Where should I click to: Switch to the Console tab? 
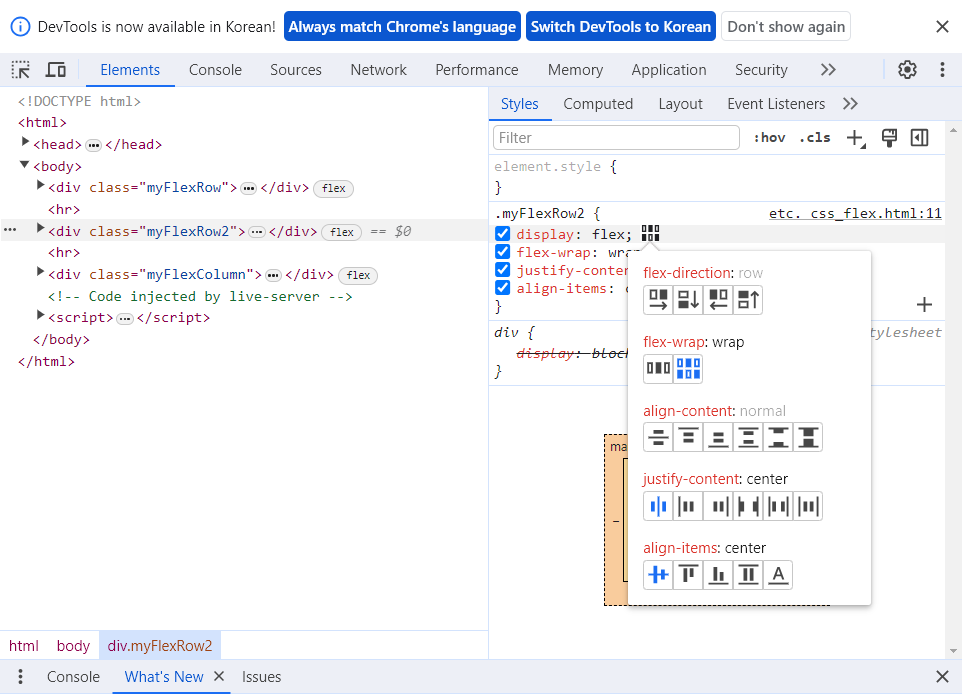[x=215, y=70]
